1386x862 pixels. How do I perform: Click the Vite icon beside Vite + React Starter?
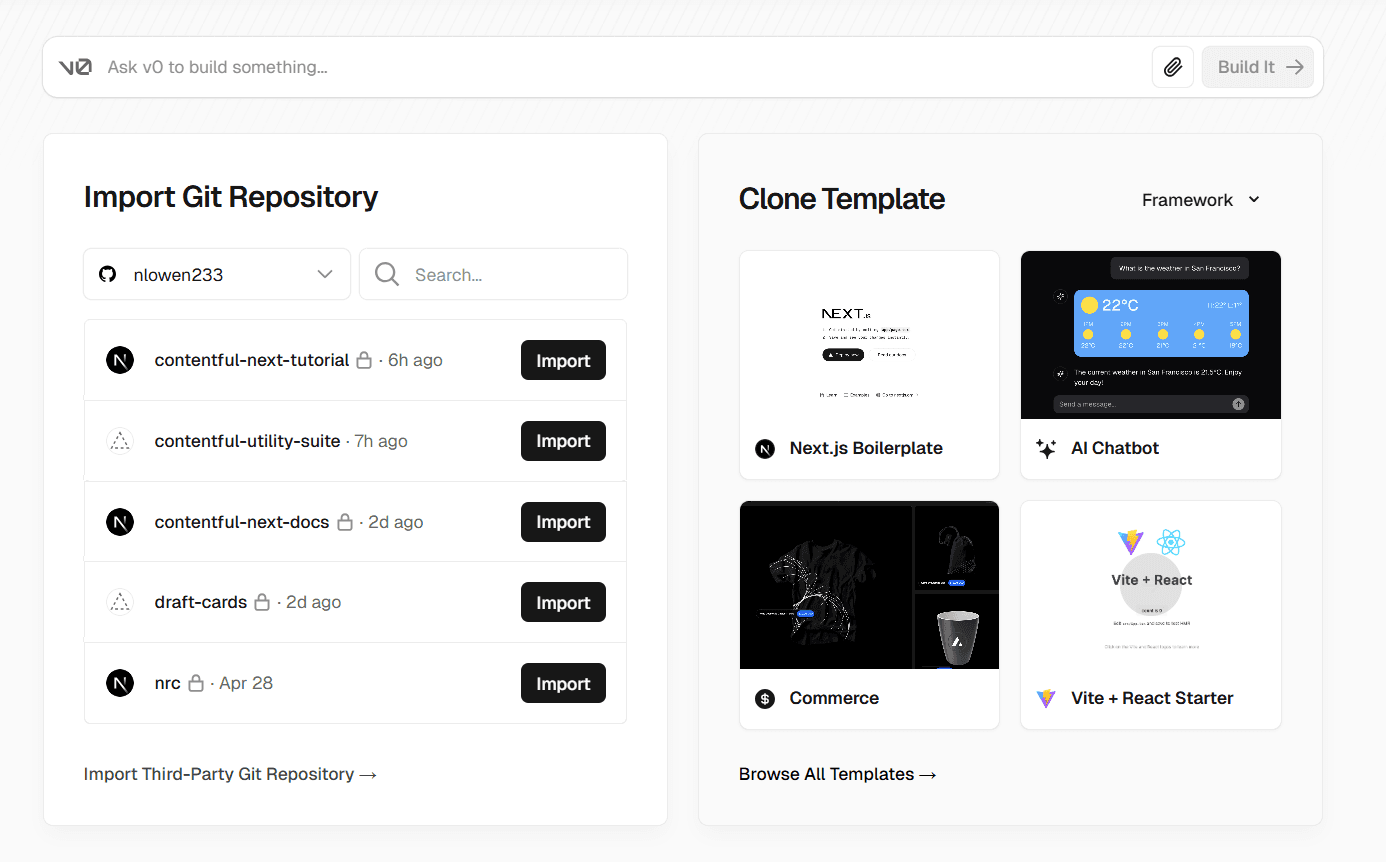point(1046,698)
